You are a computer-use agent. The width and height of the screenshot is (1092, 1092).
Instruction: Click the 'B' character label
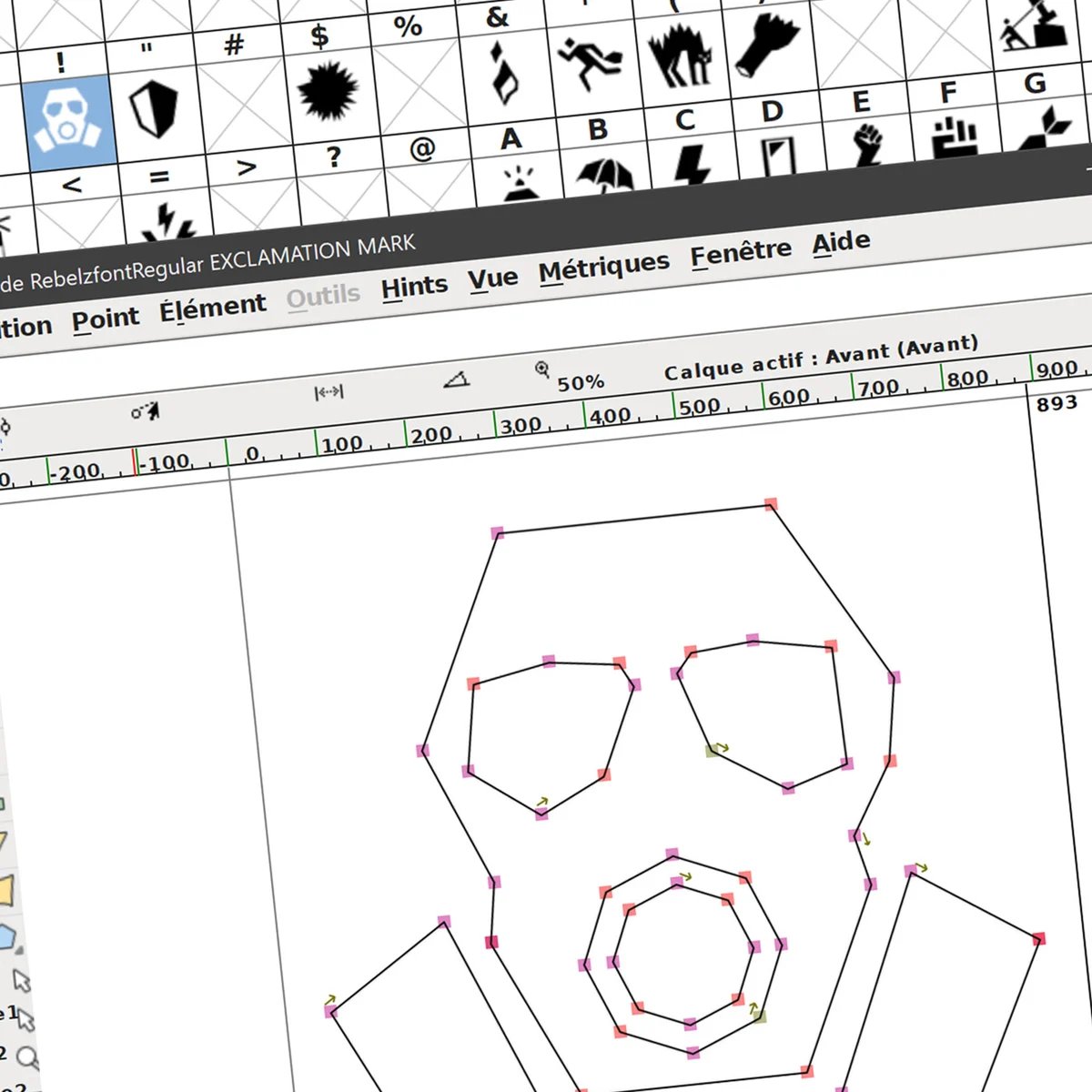tap(598, 129)
